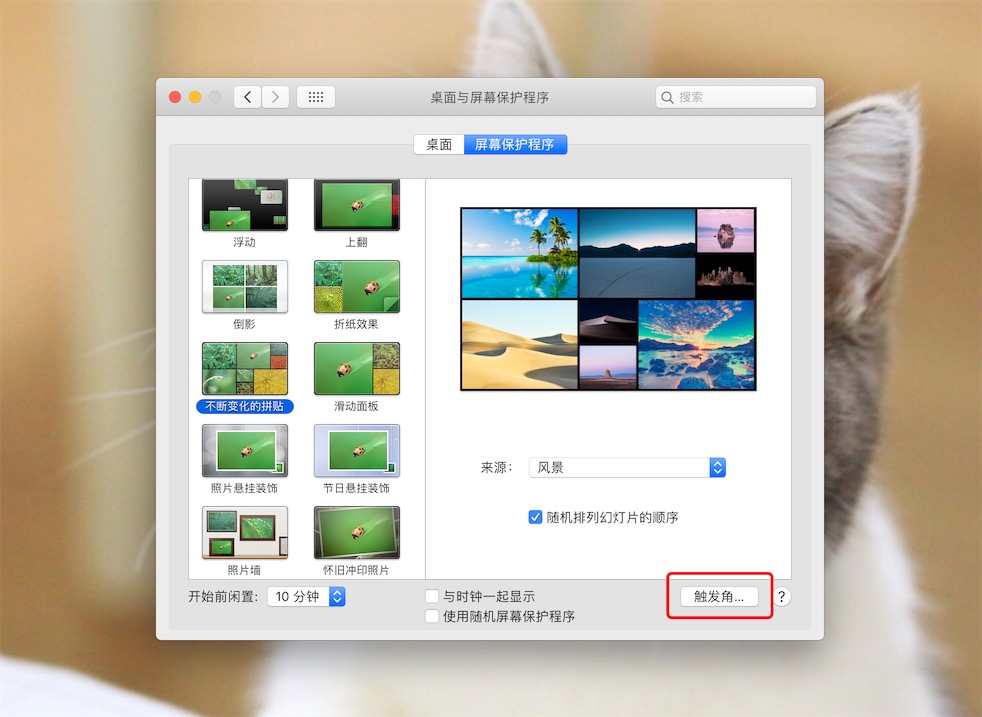Open help with the question mark button
The width and height of the screenshot is (982, 717).
pyautogui.click(x=781, y=596)
